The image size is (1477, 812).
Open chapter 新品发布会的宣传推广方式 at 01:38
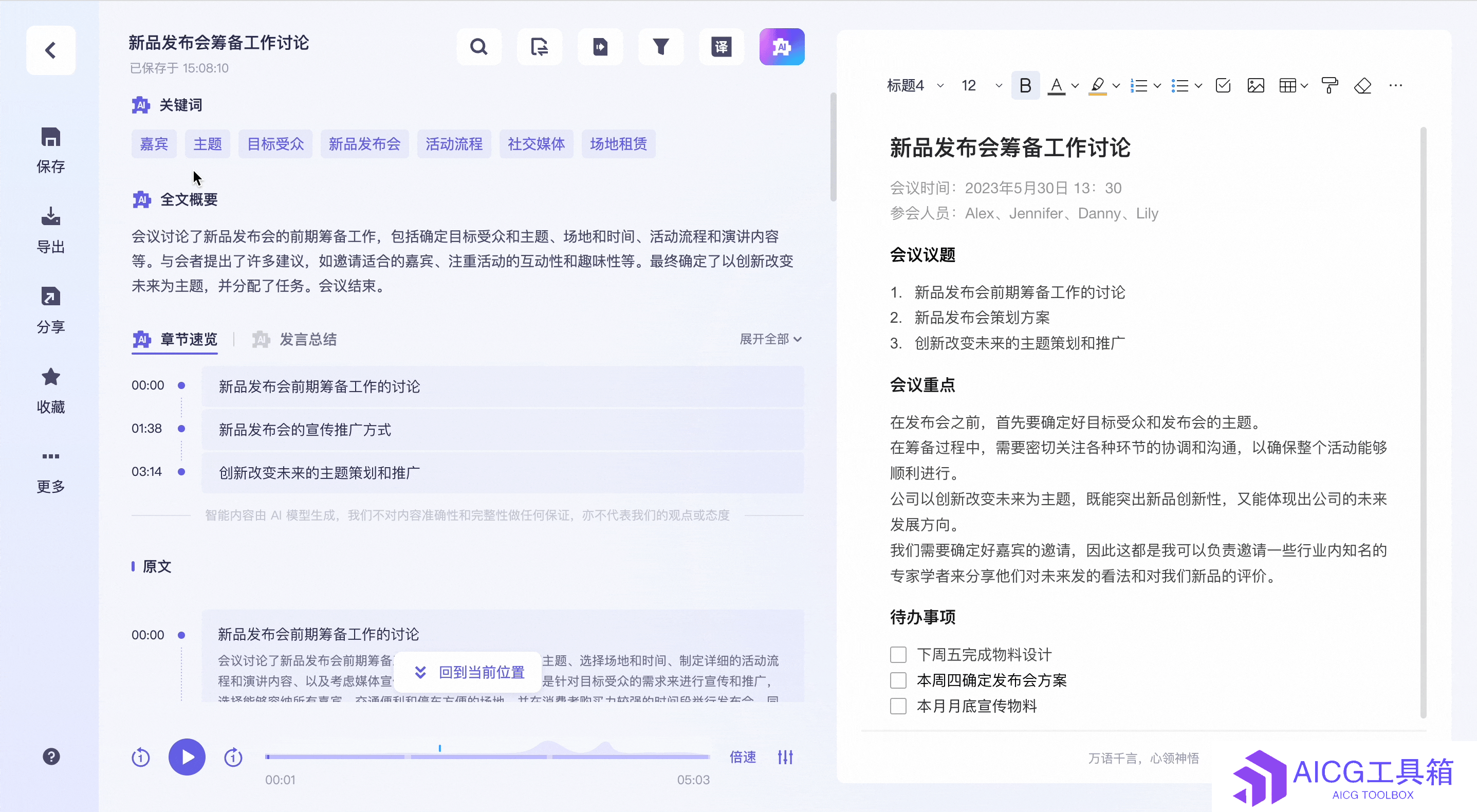[x=502, y=430]
